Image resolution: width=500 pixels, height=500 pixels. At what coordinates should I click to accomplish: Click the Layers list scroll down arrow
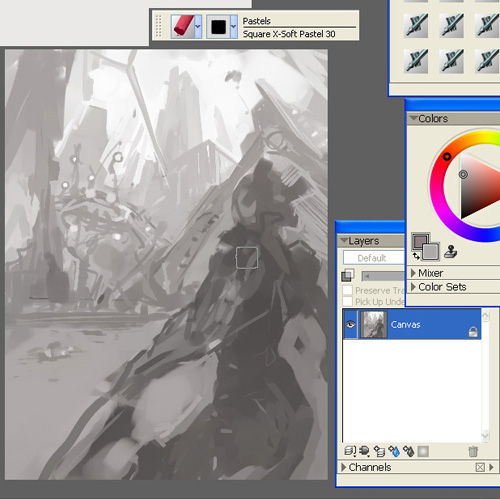point(485,435)
